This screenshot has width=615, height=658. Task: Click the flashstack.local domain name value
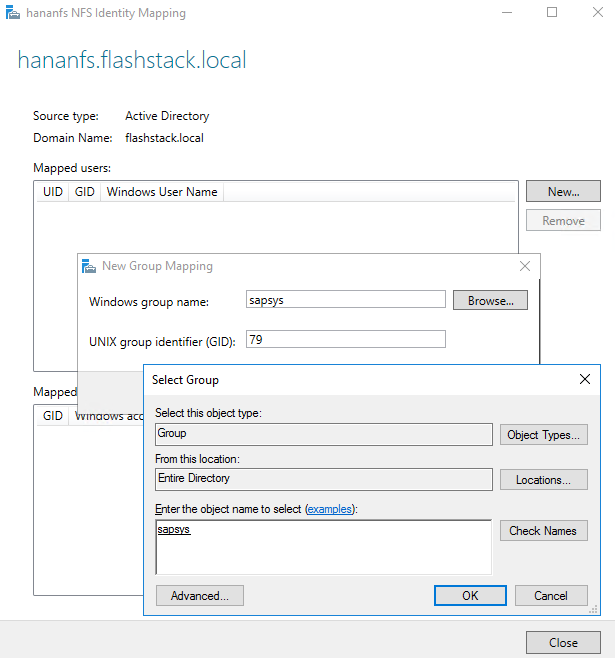164,138
